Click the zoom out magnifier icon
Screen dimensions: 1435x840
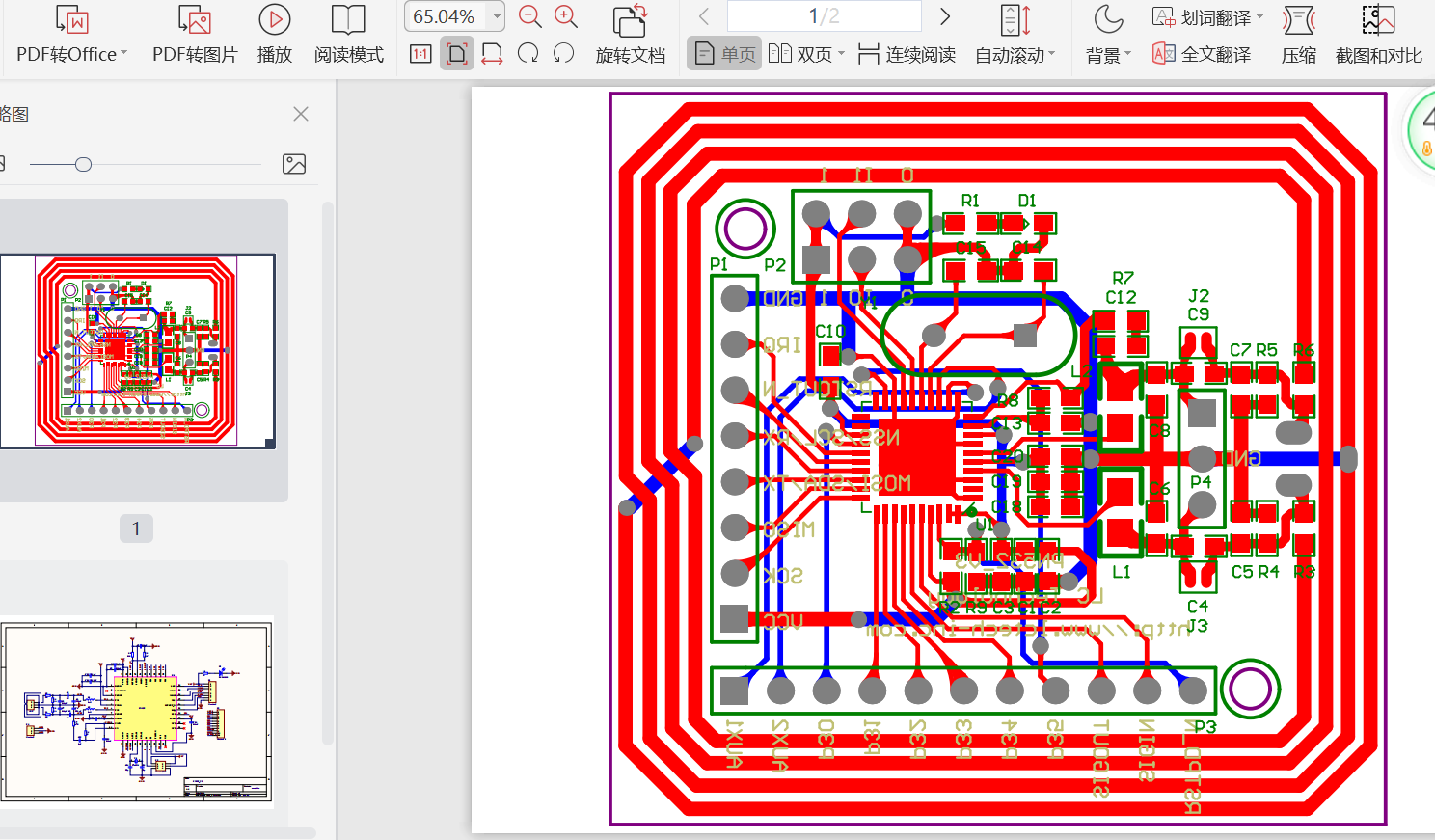(529, 16)
